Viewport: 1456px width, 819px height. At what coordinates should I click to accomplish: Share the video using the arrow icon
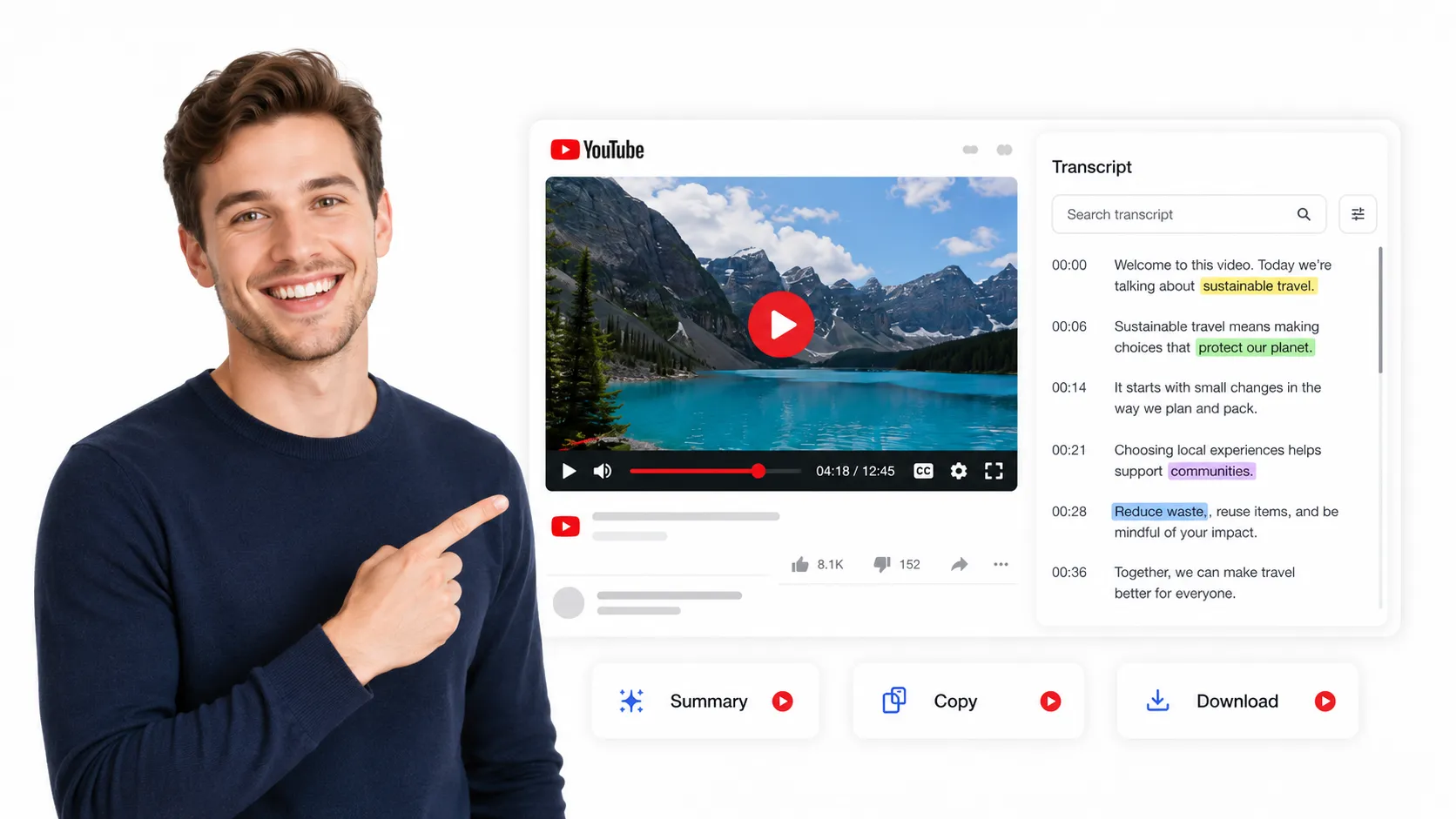click(x=959, y=564)
